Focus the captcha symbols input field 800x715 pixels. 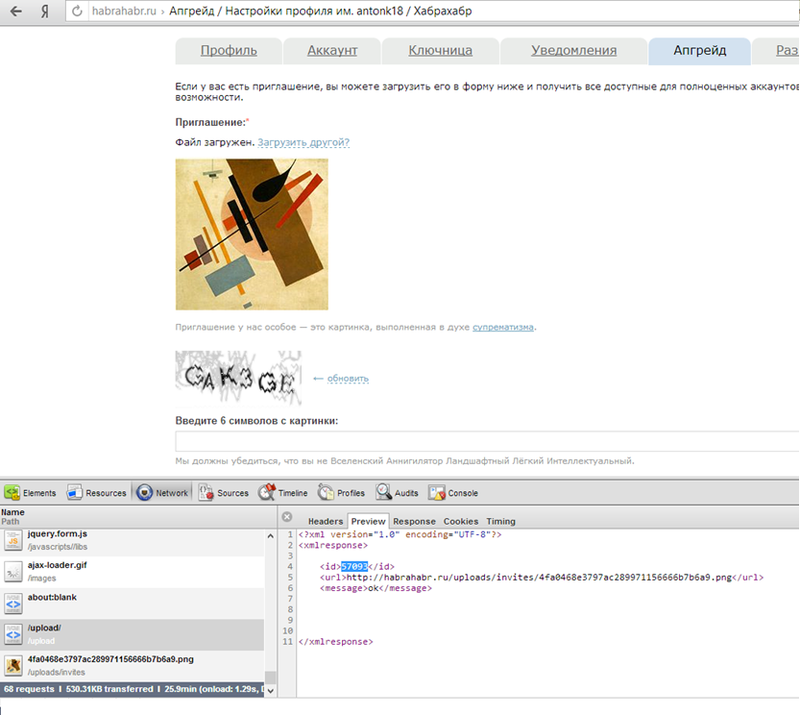[487, 441]
